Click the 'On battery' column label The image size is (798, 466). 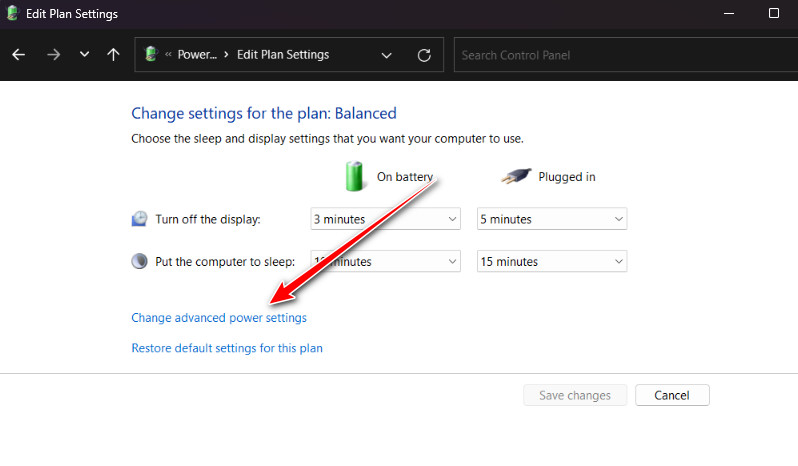405,177
